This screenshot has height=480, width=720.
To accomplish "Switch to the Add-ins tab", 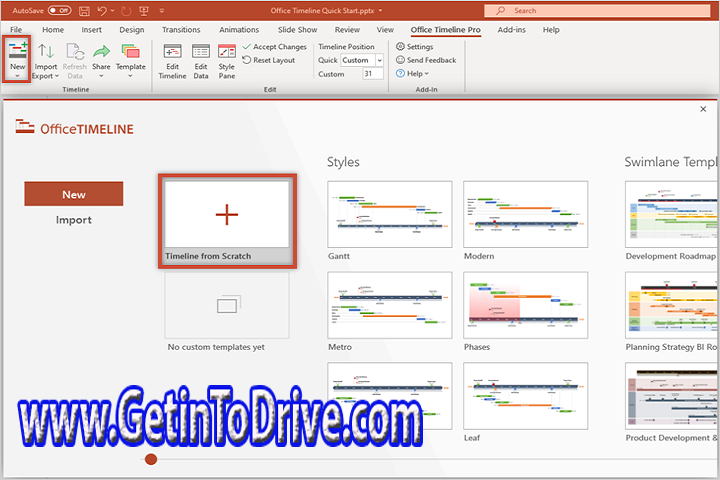I will (x=512, y=30).
